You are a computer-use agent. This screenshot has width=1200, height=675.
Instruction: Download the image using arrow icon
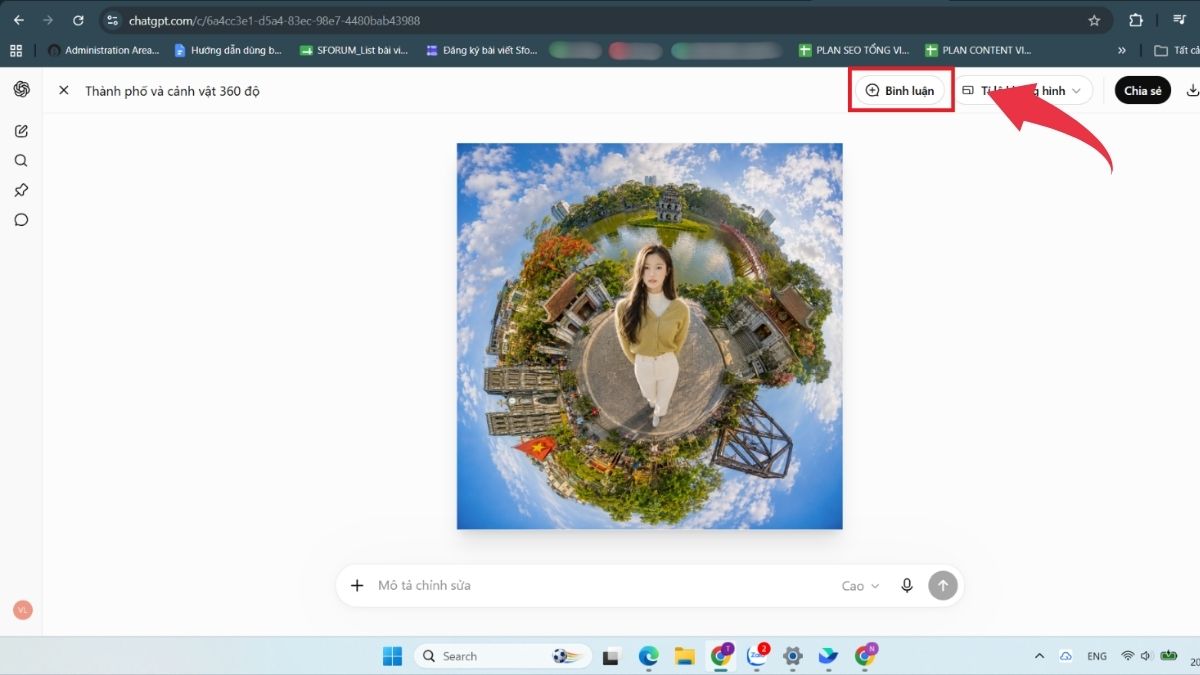coord(1192,90)
